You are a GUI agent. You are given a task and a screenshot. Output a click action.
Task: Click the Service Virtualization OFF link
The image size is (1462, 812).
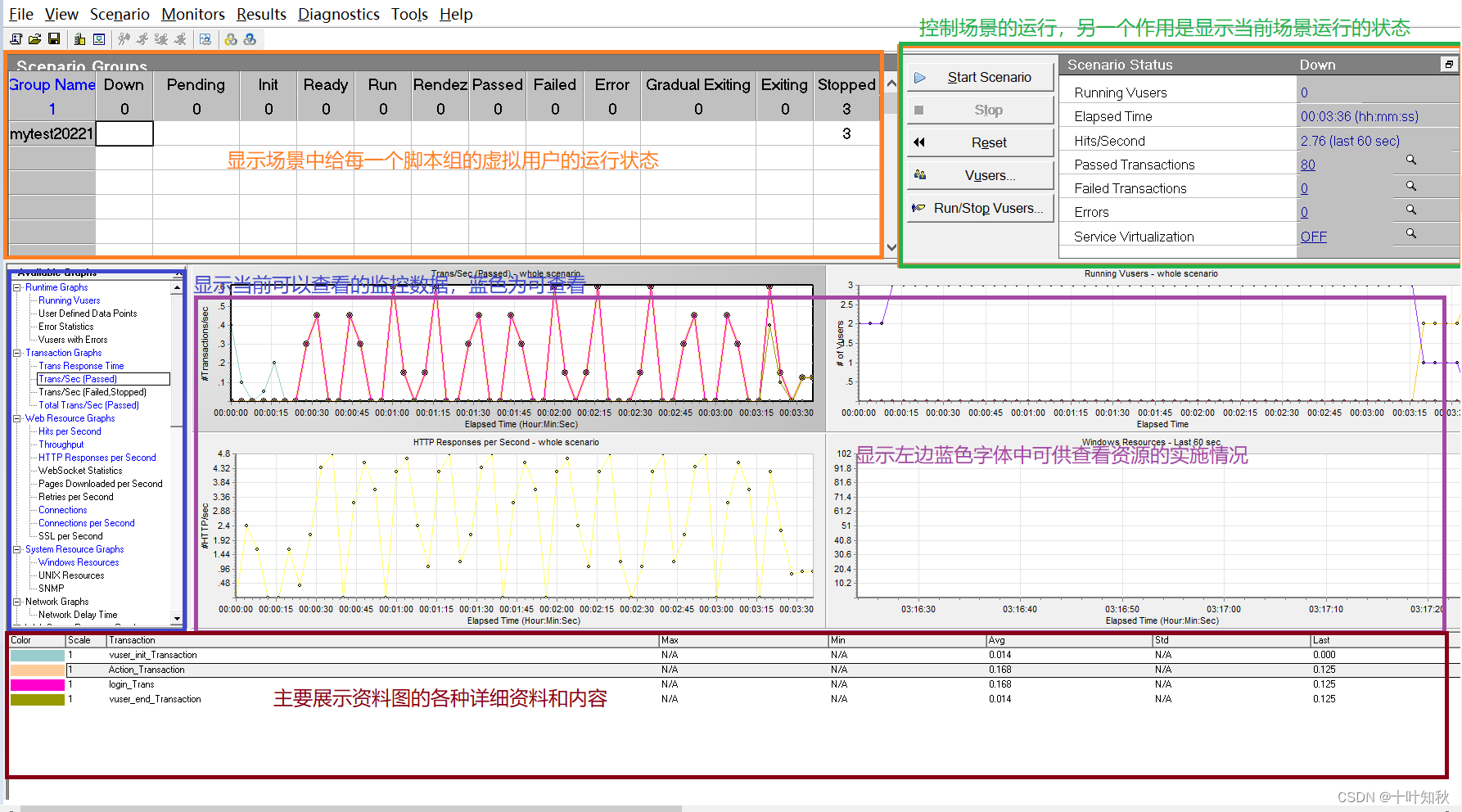click(x=1313, y=237)
